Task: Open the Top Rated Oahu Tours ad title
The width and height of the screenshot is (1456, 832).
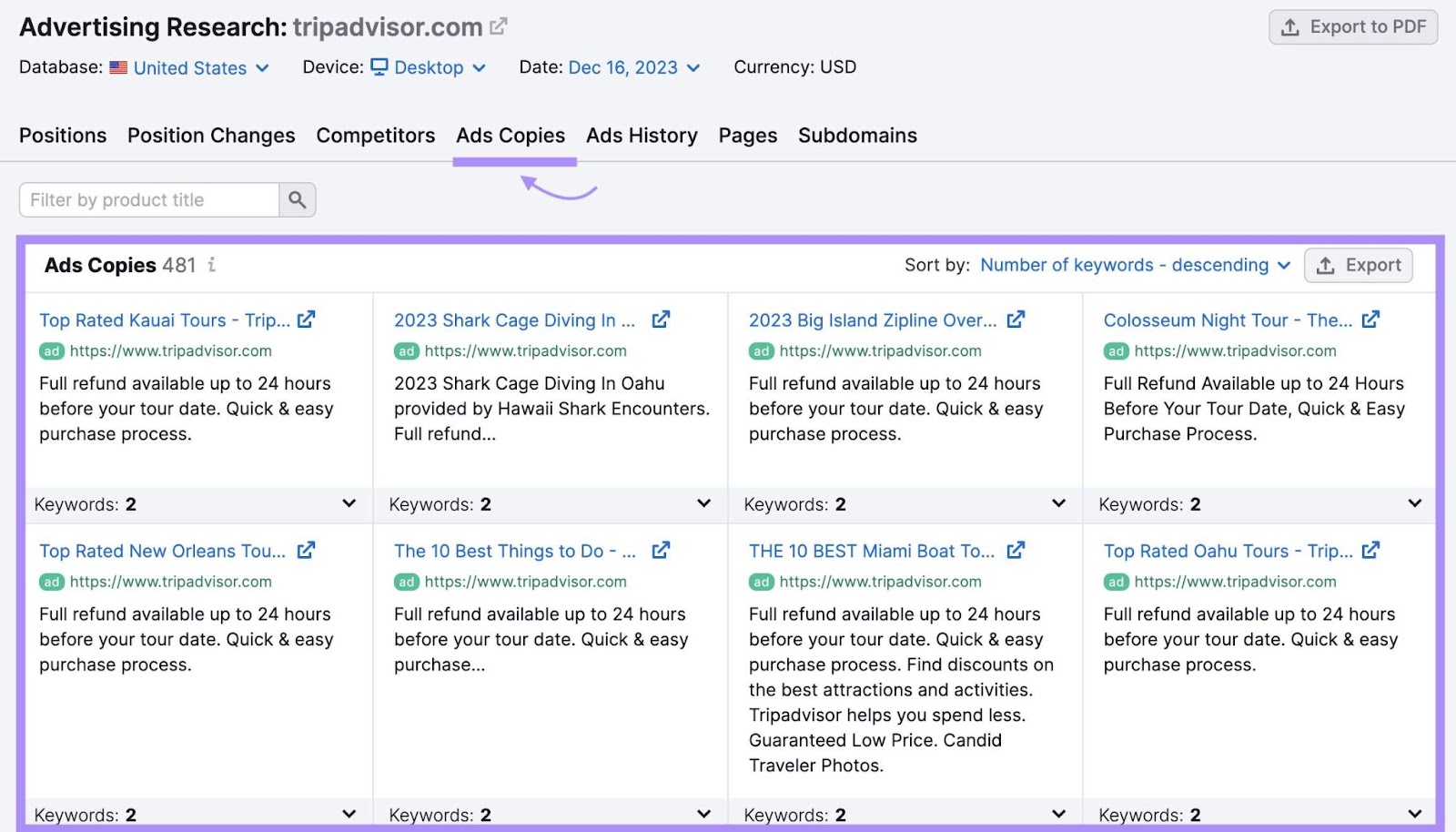Action: (1228, 551)
